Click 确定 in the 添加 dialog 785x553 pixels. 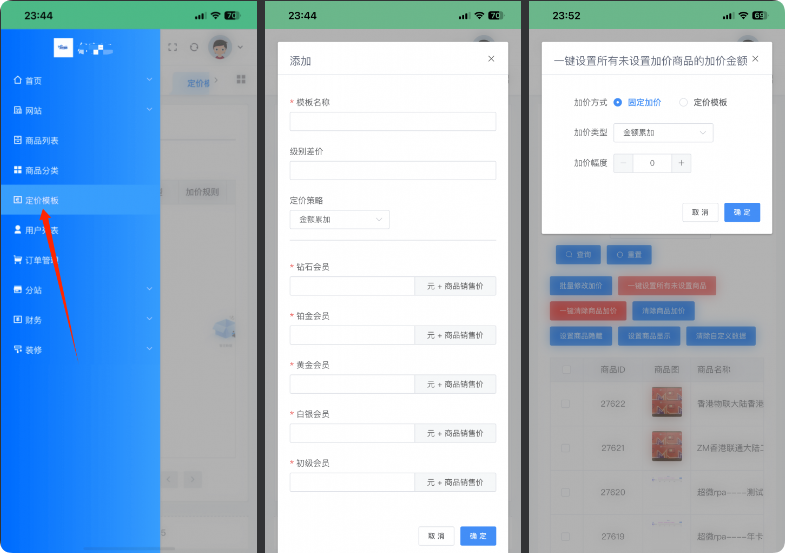477,536
